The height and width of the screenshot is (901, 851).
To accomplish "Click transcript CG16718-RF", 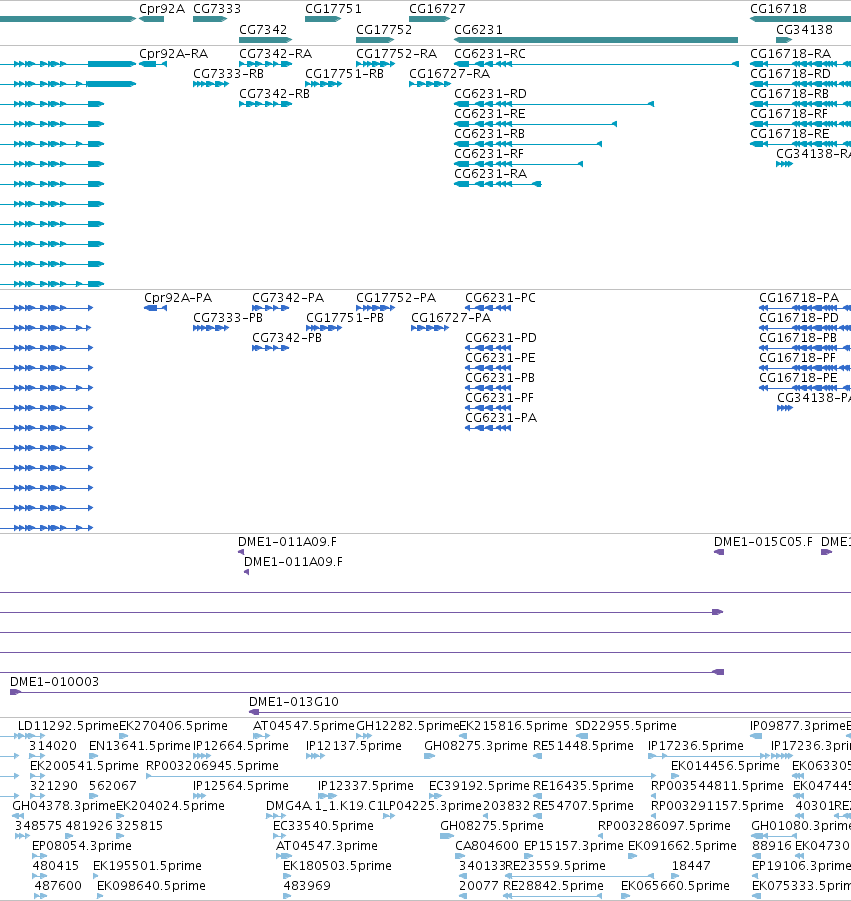I will point(788,114).
